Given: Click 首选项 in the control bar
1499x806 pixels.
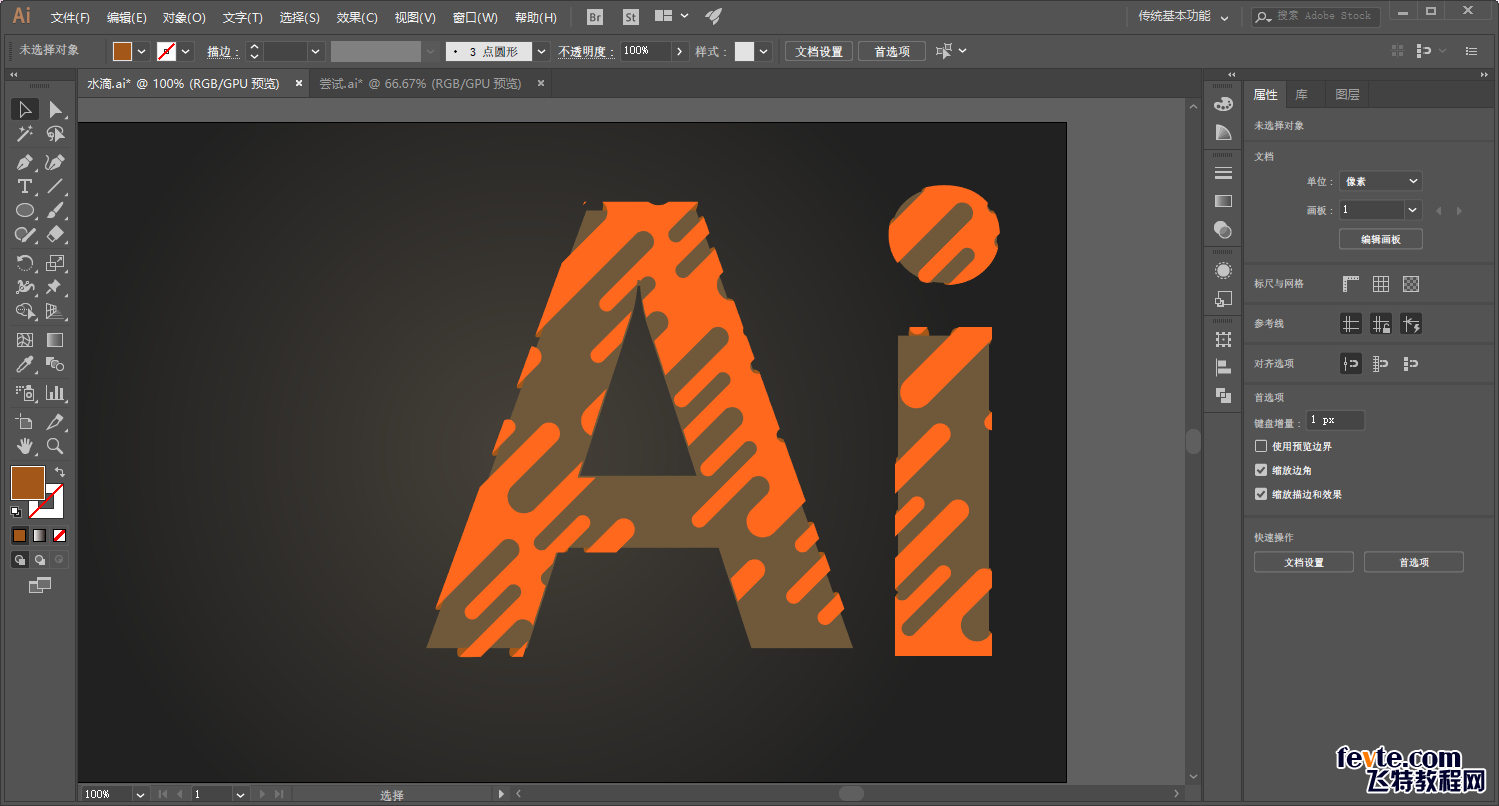Looking at the screenshot, I should point(892,51).
